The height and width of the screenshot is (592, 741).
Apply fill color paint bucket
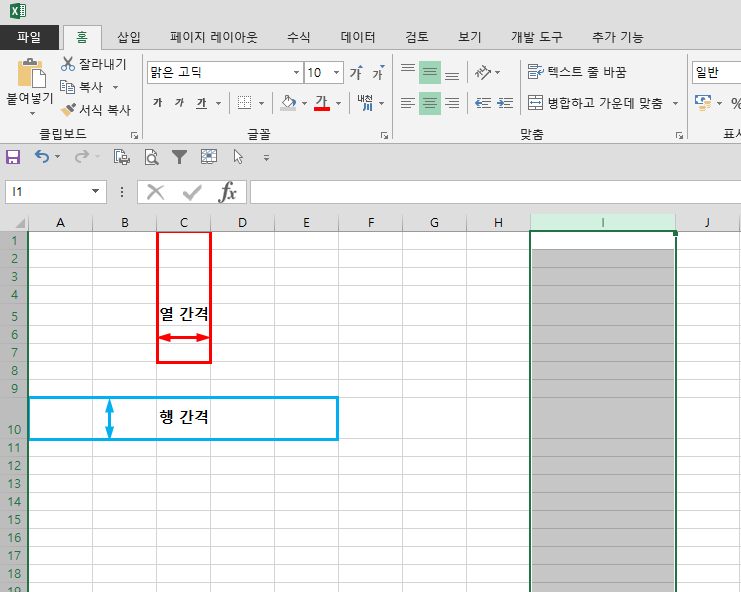click(288, 103)
